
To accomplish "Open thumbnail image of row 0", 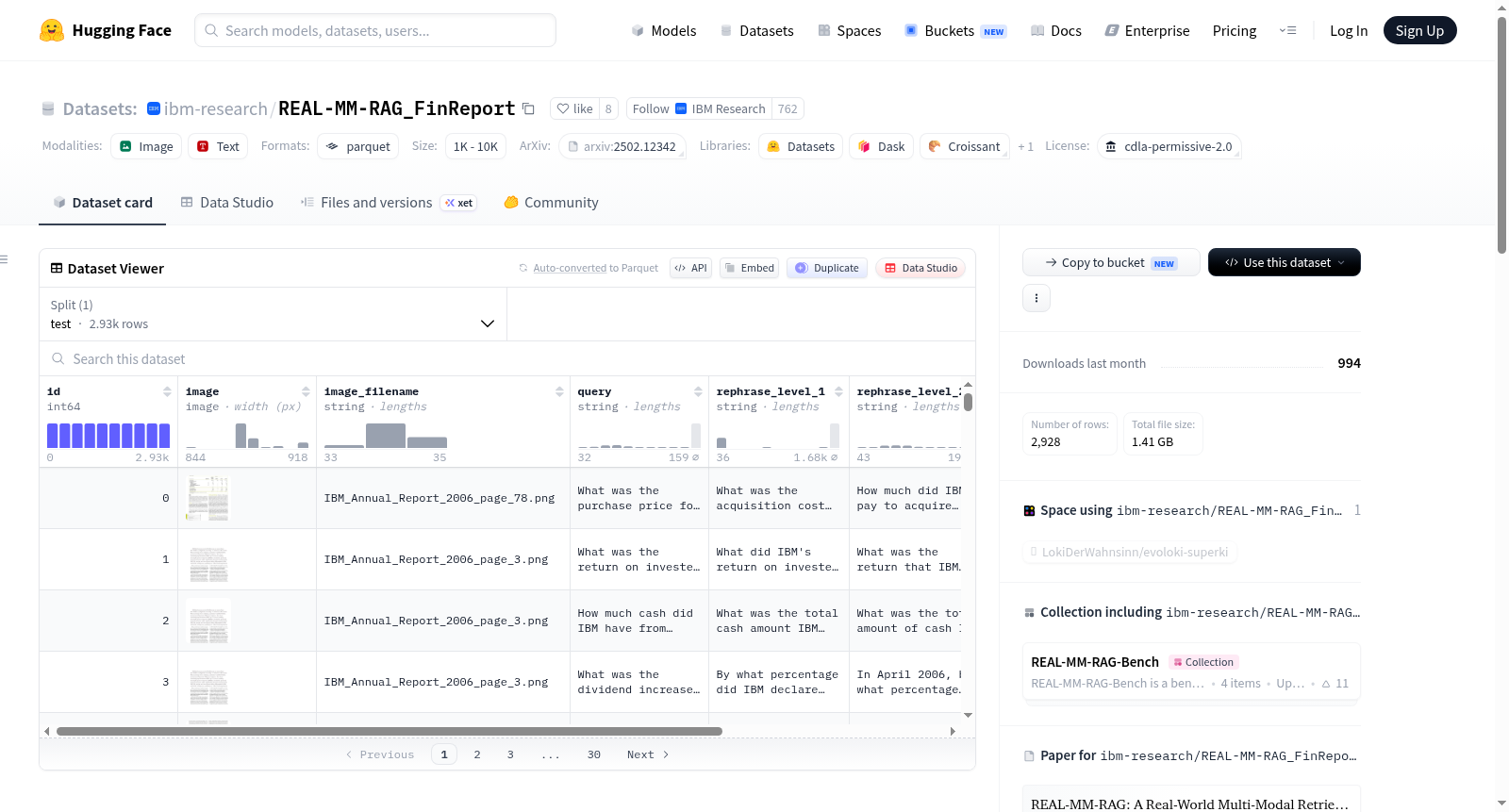I will (207, 498).
